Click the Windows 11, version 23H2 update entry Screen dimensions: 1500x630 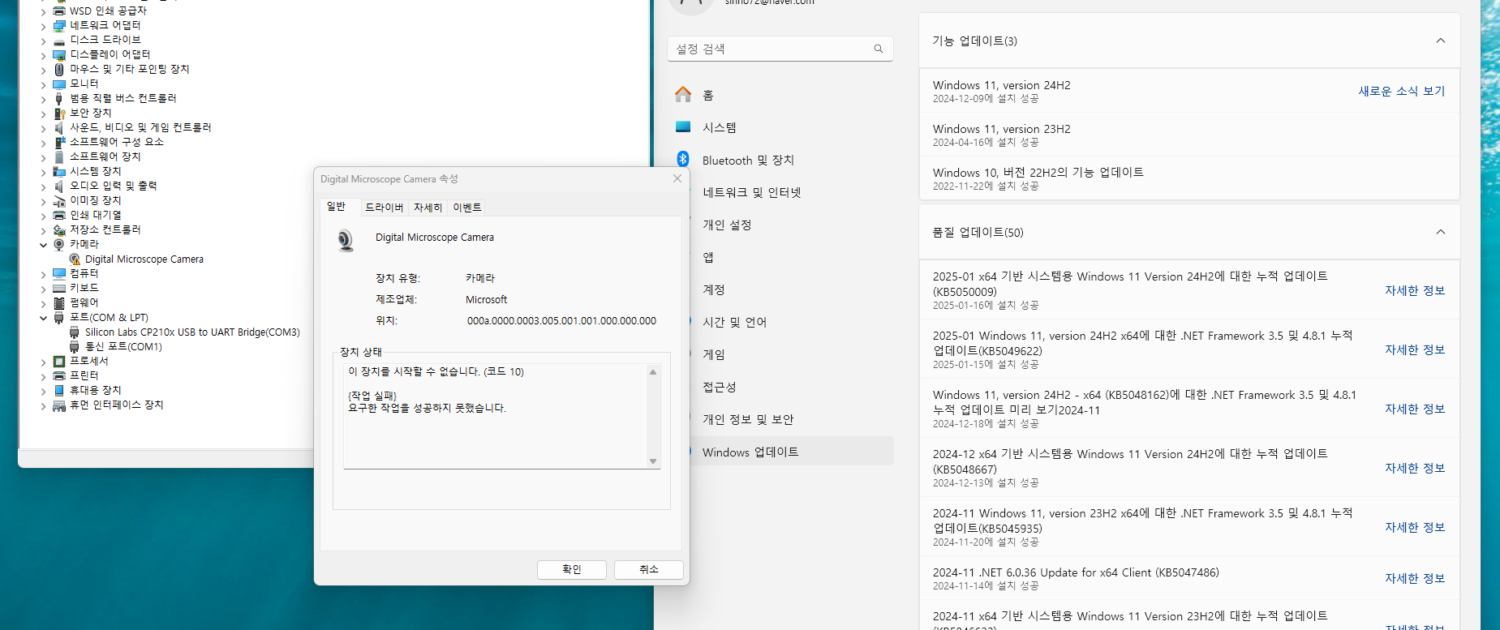click(1189, 134)
